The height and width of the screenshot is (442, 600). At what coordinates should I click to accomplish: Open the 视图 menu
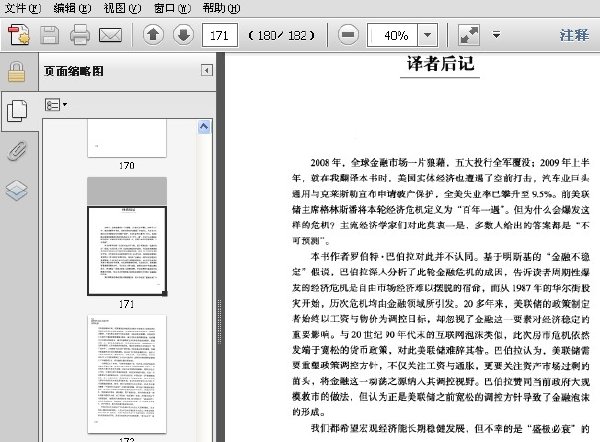[122, 8]
